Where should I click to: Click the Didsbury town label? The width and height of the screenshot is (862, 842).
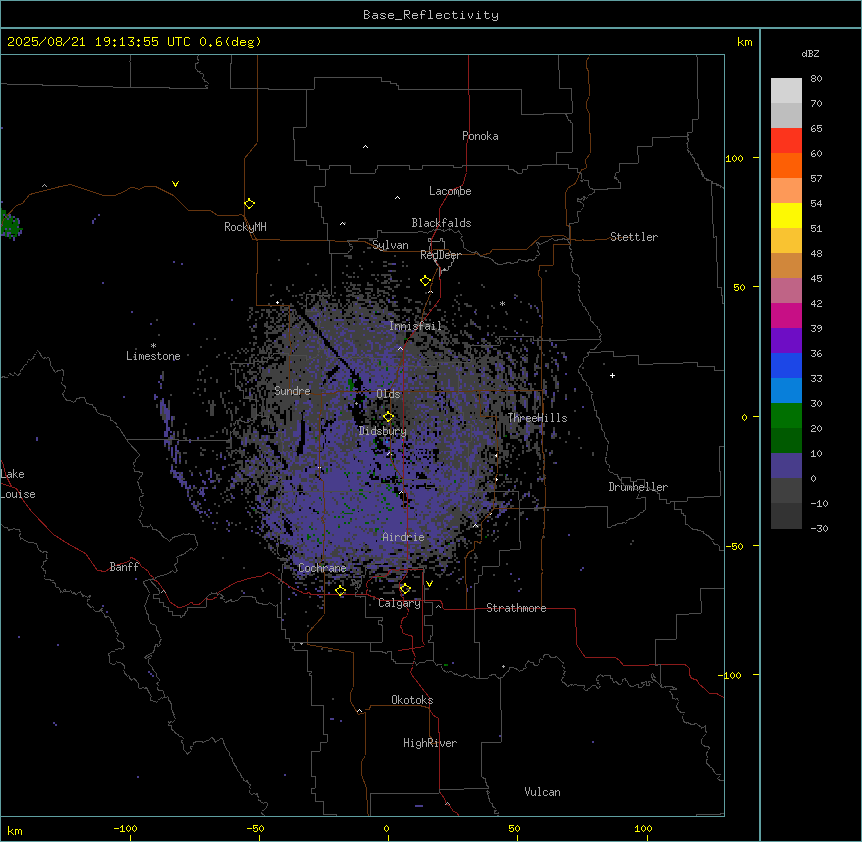[x=383, y=431]
